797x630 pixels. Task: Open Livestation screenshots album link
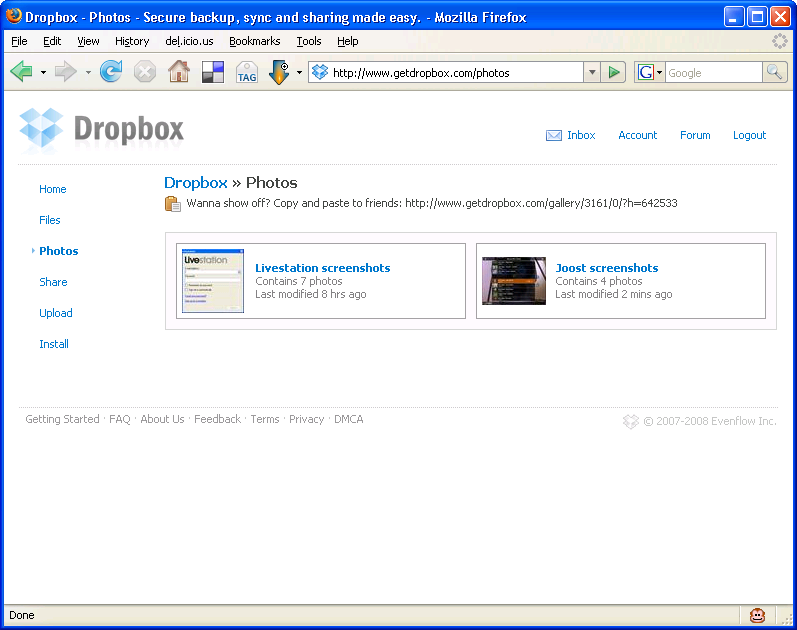tap(323, 268)
